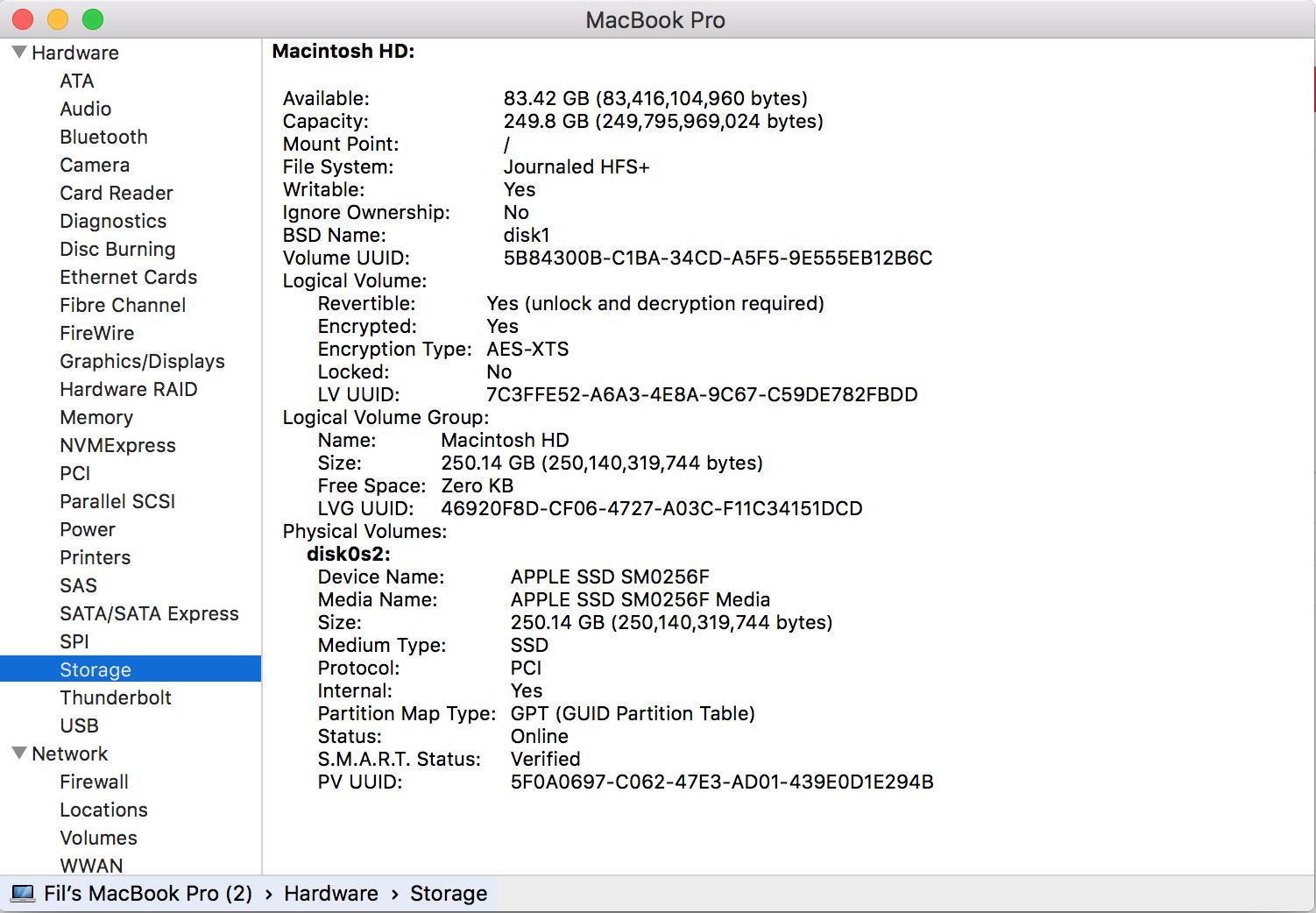Close the MacBook Pro window
Viewport: 1316px width, 913px height.
click(x=23, y=19)
